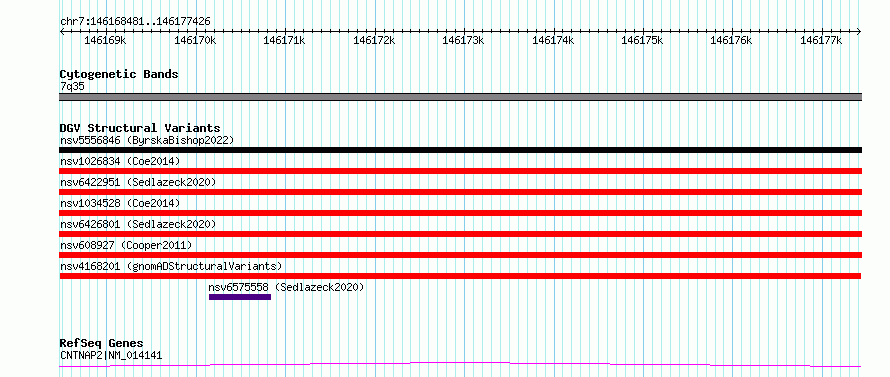Click the 146174k ruler tick label
The height and width of the screenshot is (377, 890).
[553, 40]
